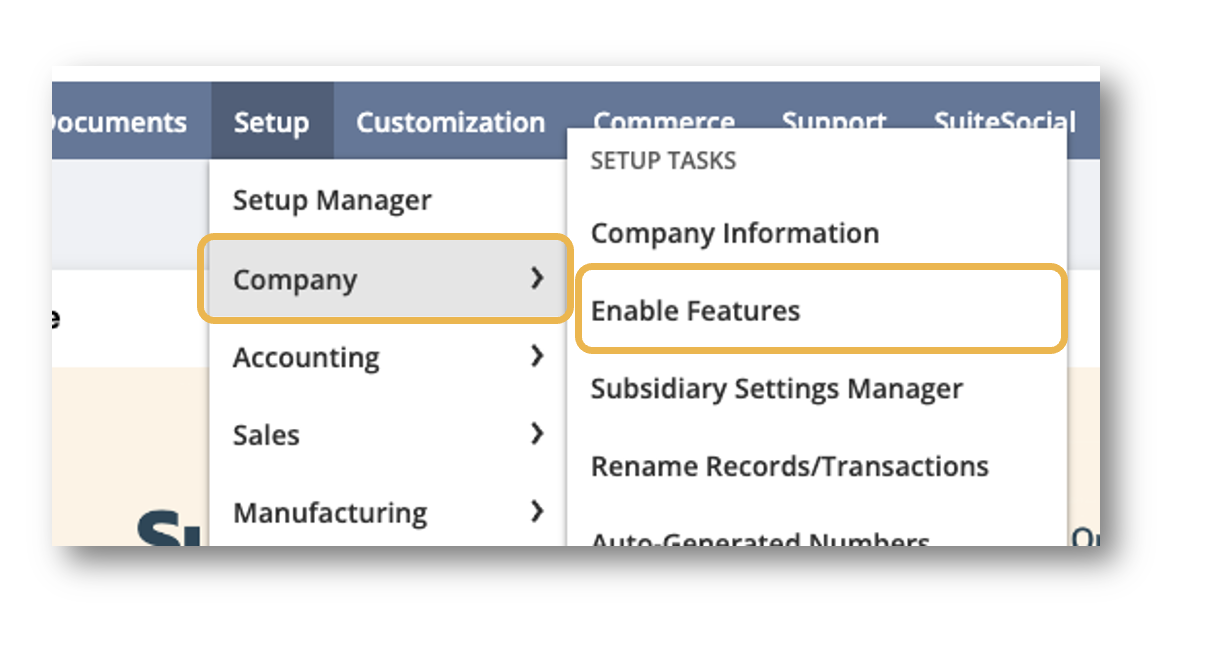Screen dimensions: 1210x654
Task: Open the Commerce menu
Action: tap(664, 120)
